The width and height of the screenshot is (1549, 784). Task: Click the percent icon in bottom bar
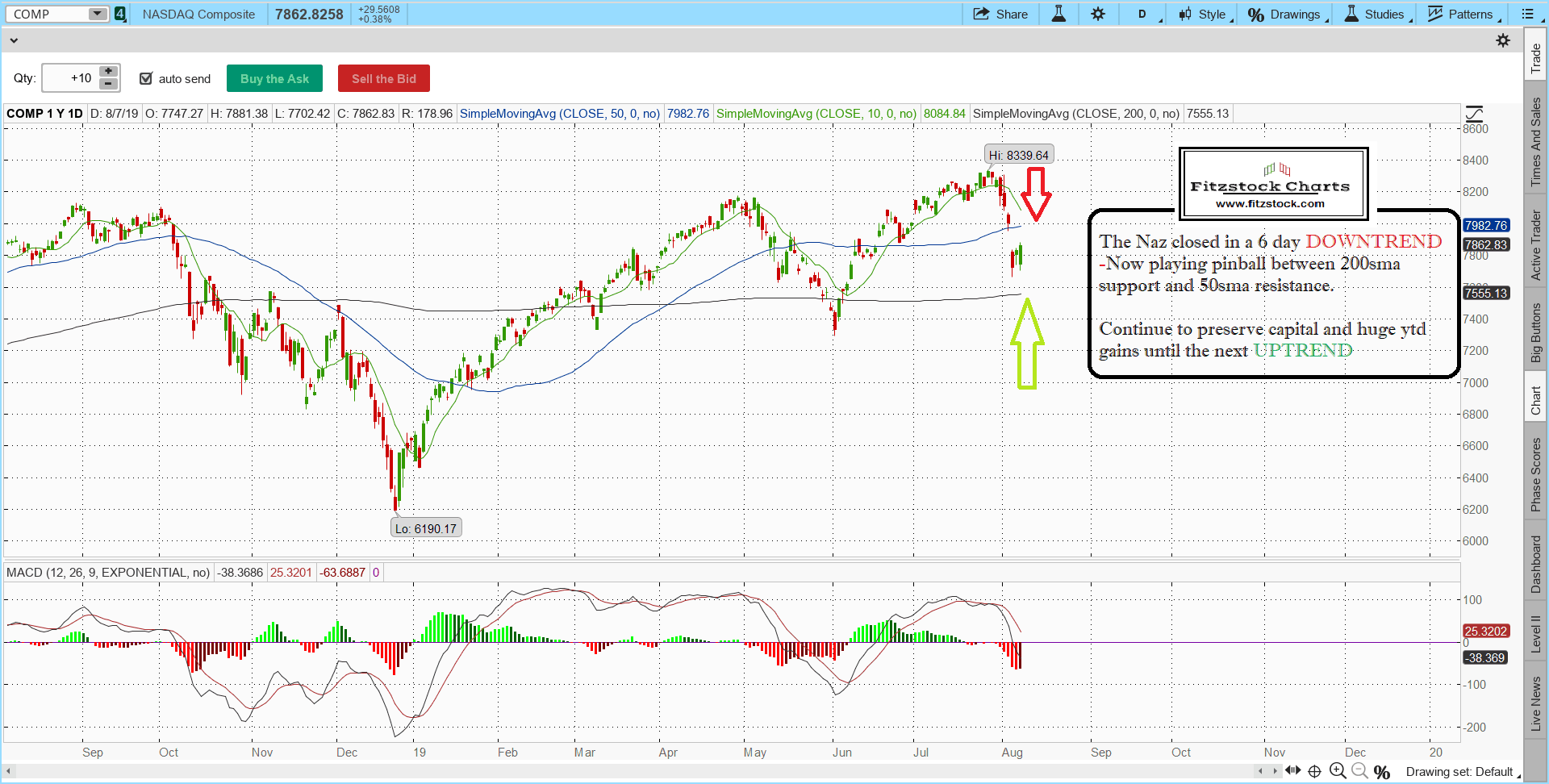[1382, 772]
